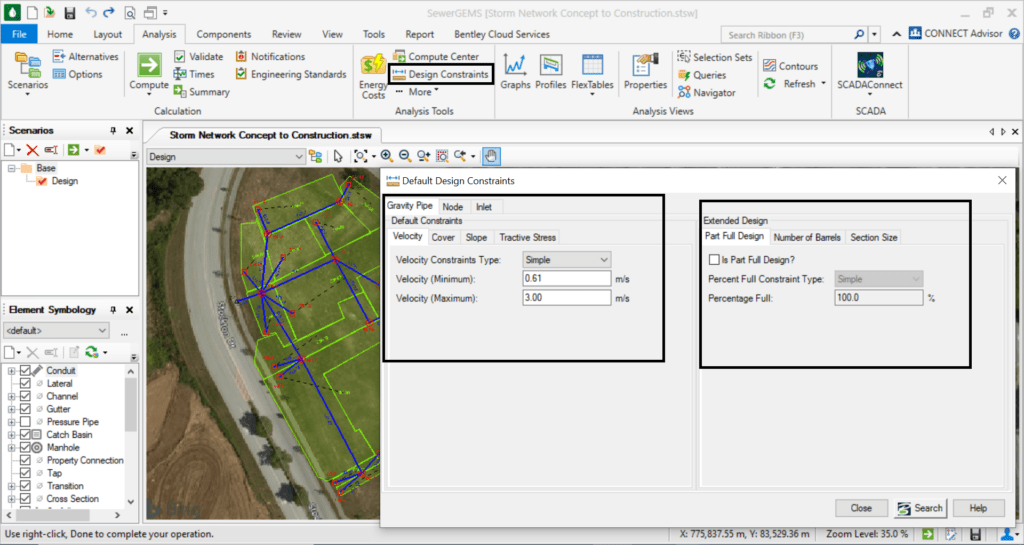Viewport: 1024px width, 545px height.
Task: Toggle Catch Basin symbology checkbox
Action: [x=25, y=435]
